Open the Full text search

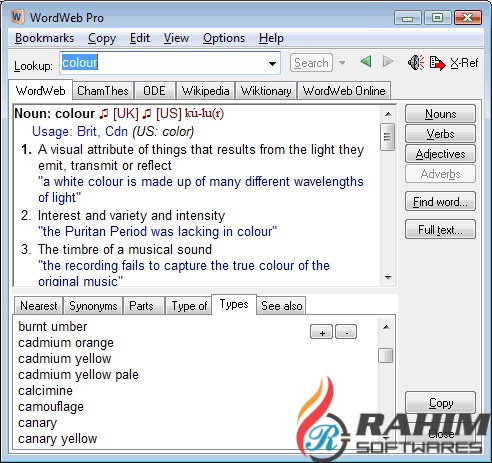click(440, 230)
